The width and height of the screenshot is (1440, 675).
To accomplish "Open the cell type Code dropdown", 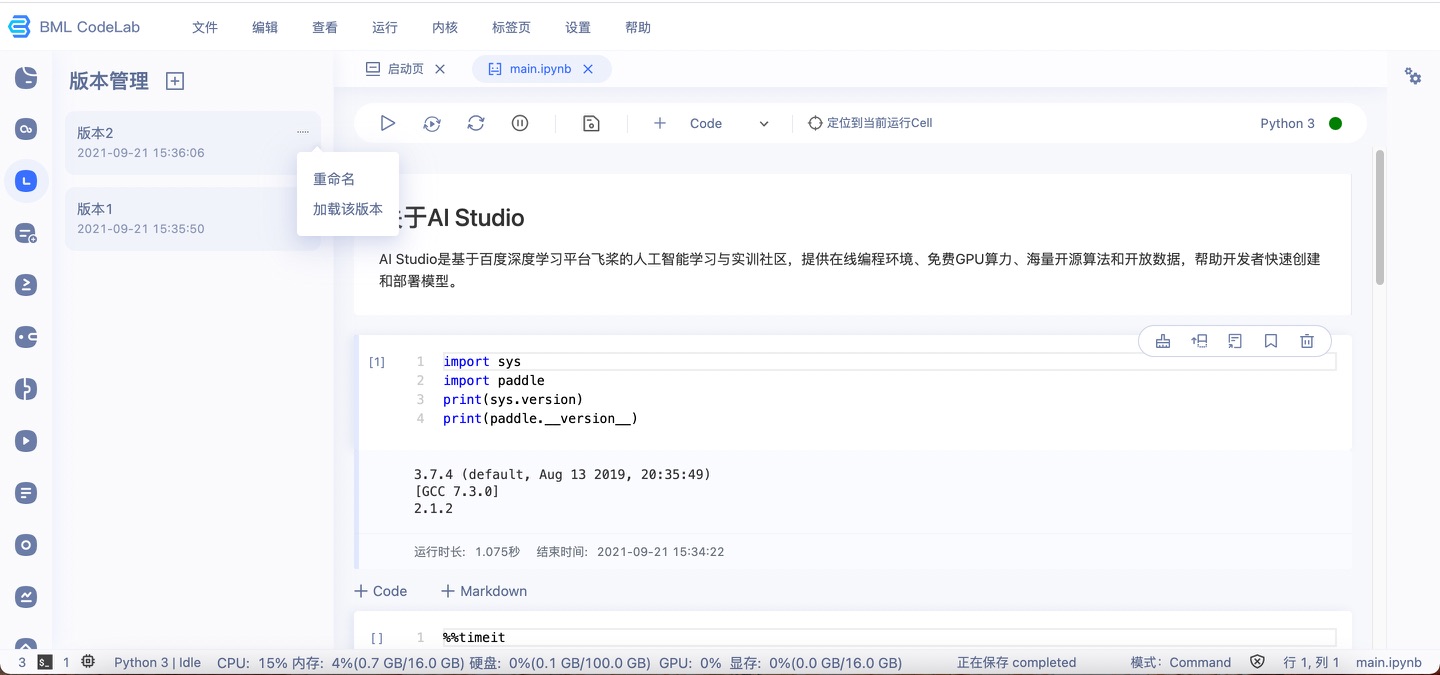I will tap(729, 123).
